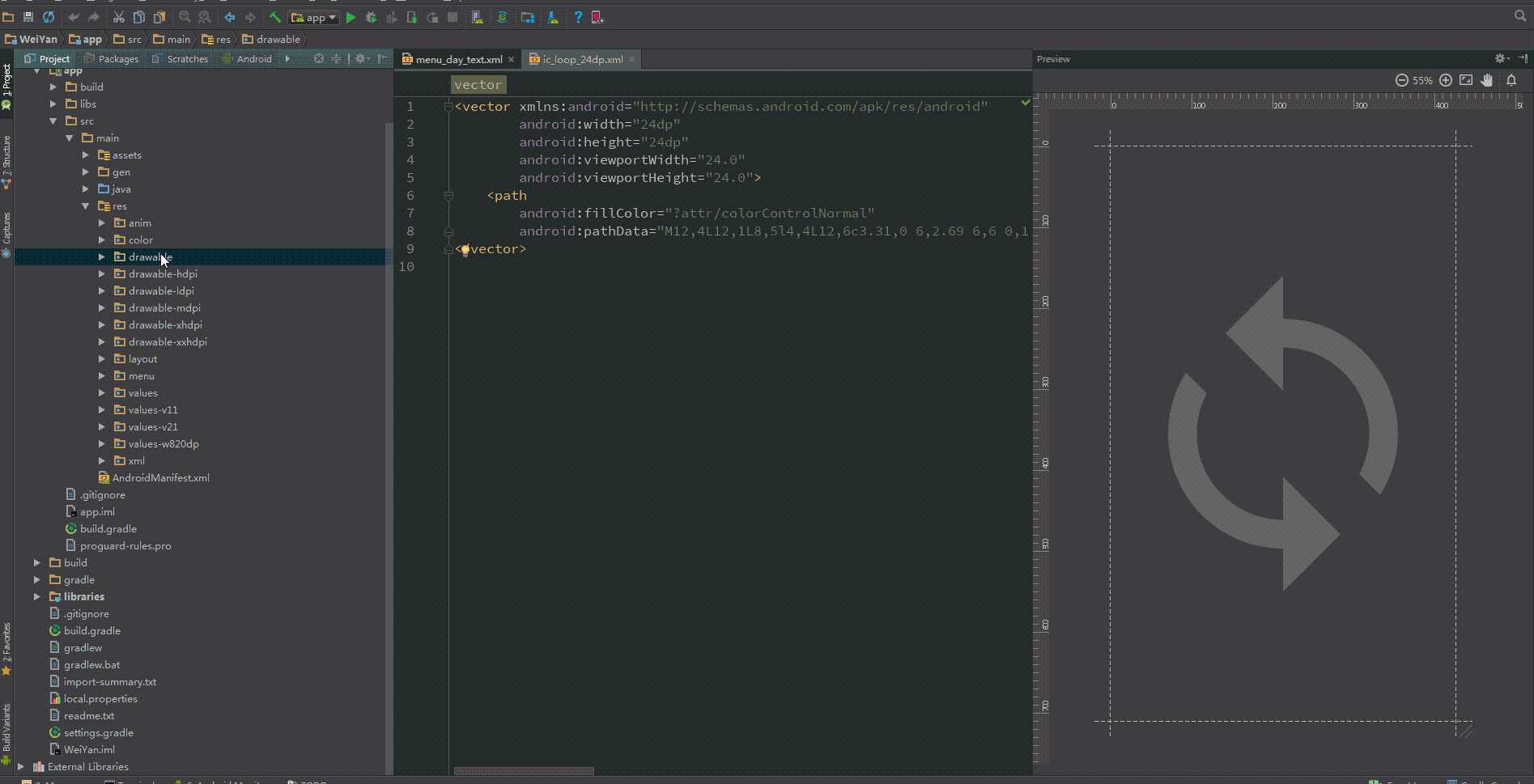The width and height of the screenshot is (1534, 784).
Task: Zoom out the preview with minus icon
Action: tap(1402, 80)
